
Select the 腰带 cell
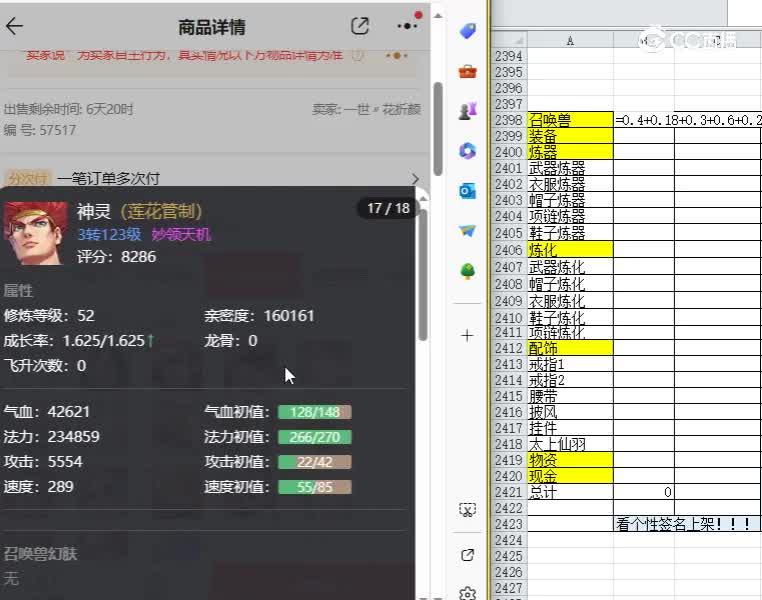[x=570, y=396]
